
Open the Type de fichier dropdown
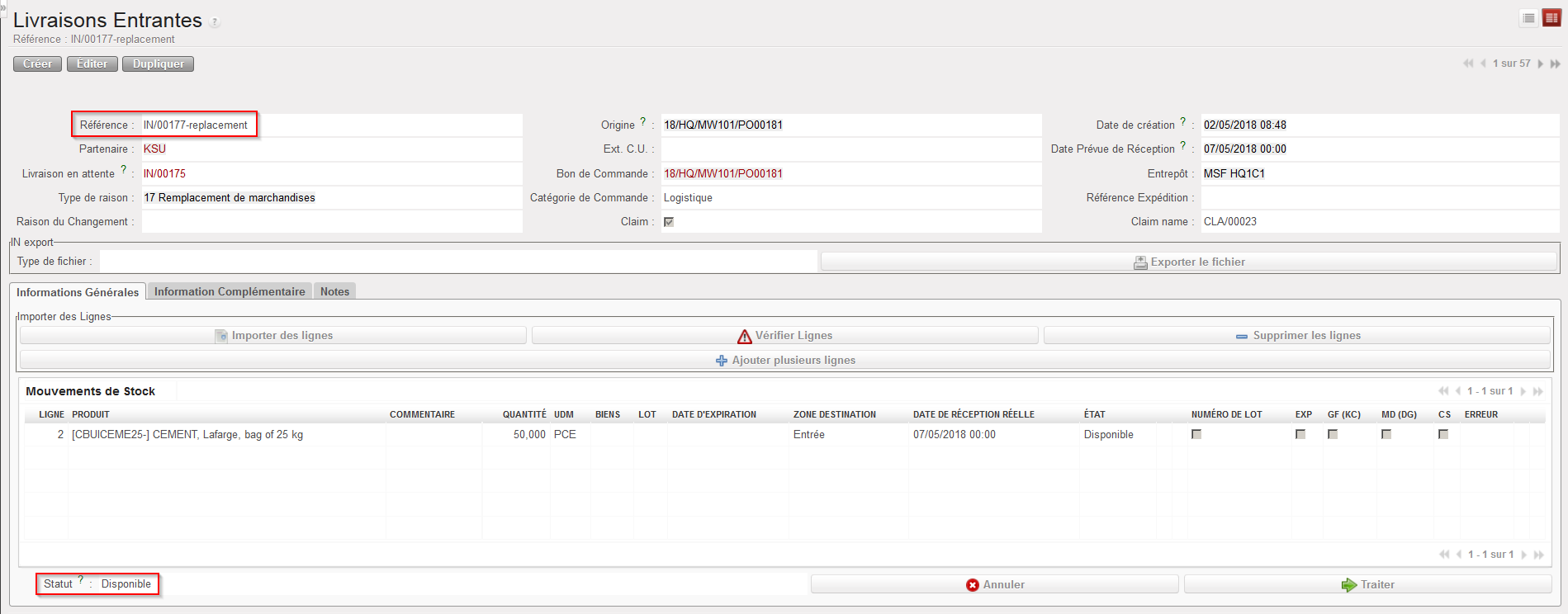click(458, 262)
